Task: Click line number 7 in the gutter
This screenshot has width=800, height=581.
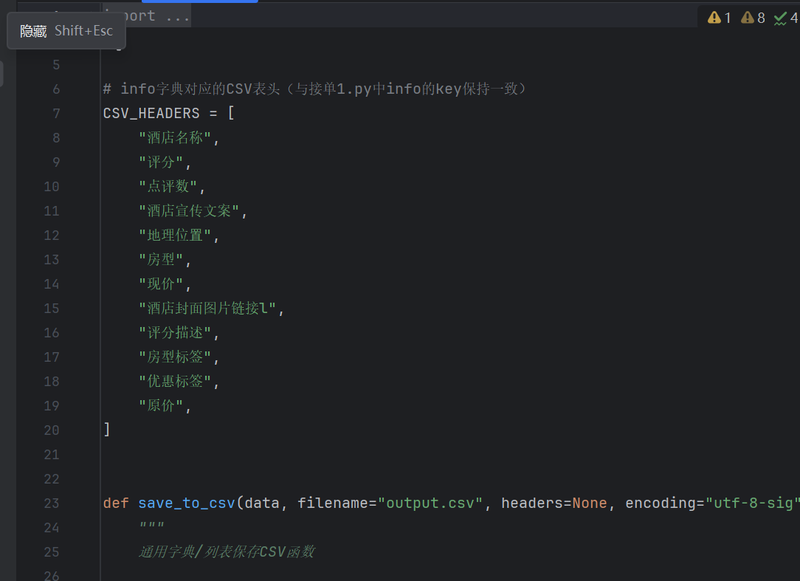Action: (56, 113)
